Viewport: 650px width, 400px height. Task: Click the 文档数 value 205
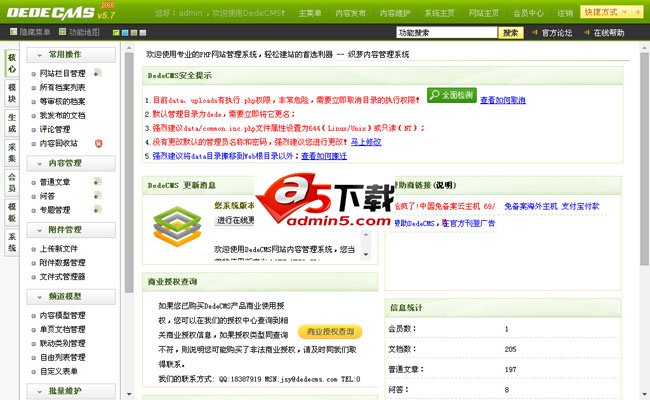[510, 349]
